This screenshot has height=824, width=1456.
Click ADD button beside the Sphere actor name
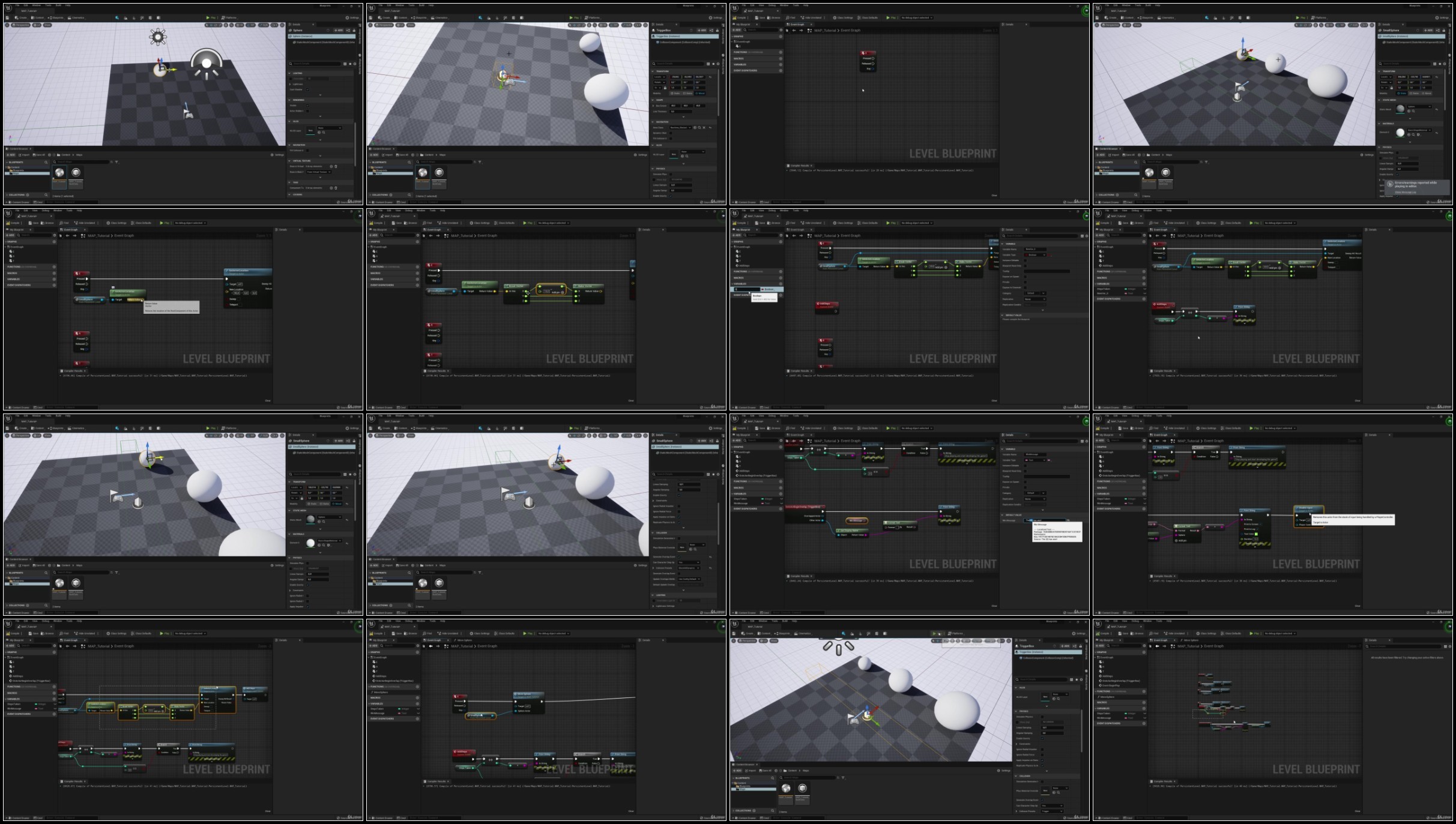(x=339, y=31)
